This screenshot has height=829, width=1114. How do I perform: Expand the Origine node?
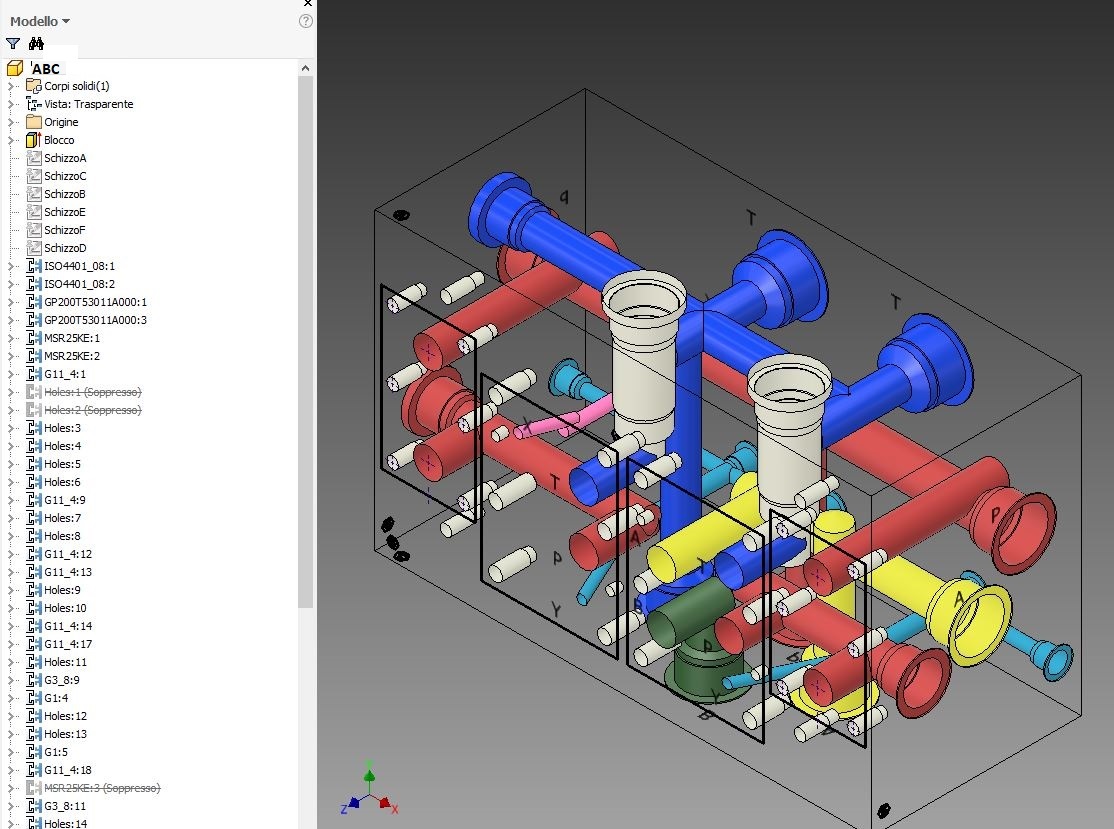point(10,122)
